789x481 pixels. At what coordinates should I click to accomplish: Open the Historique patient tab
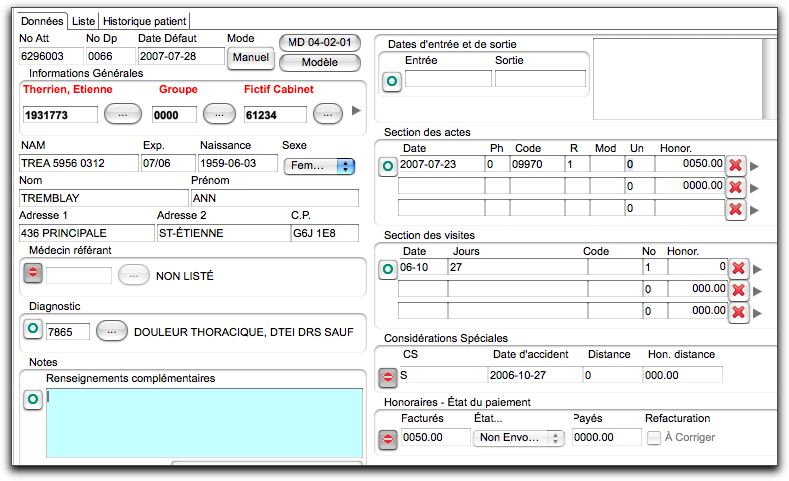click(x=144, y=20)
